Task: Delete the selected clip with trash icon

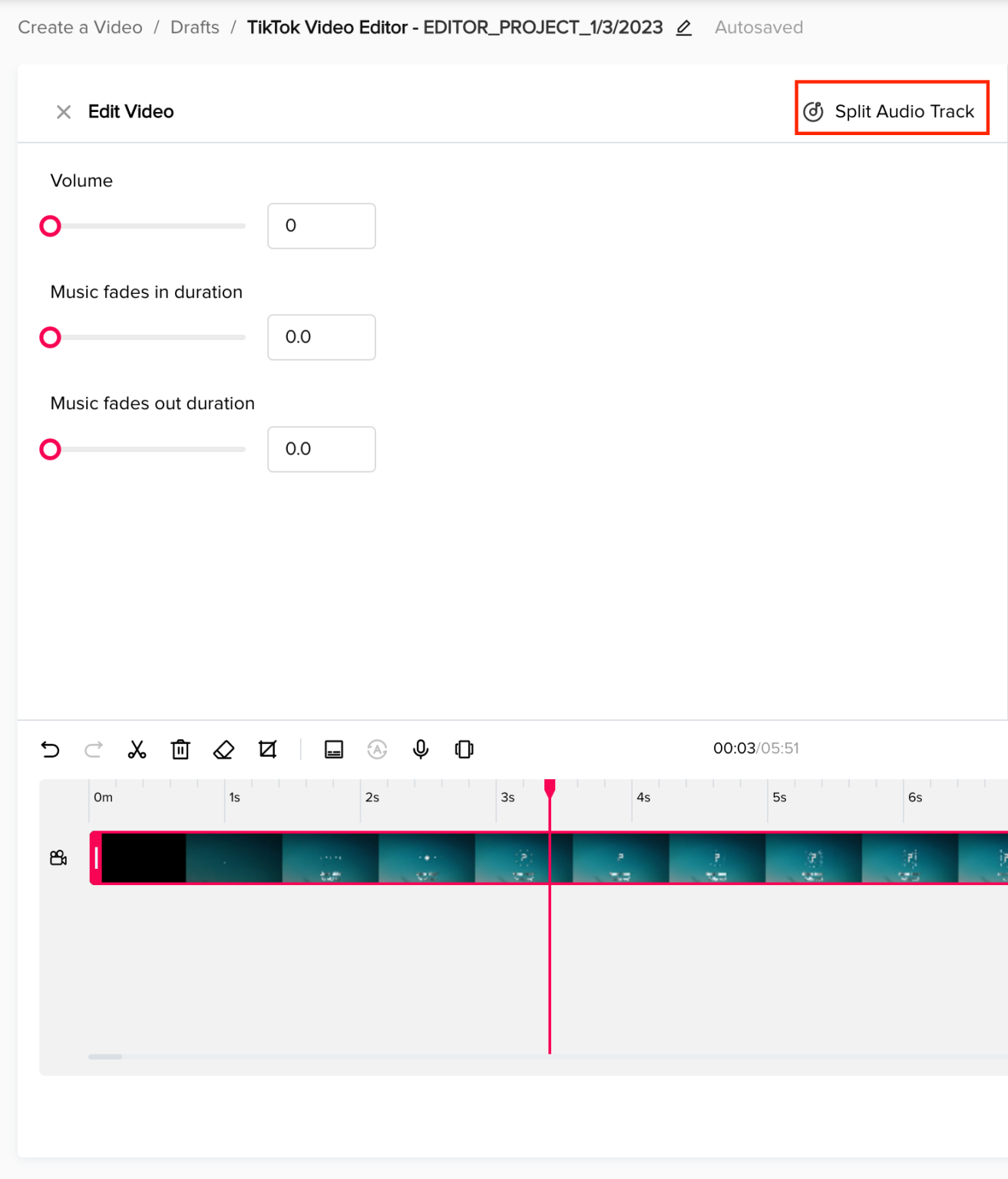Action: [x=180, y=749]
